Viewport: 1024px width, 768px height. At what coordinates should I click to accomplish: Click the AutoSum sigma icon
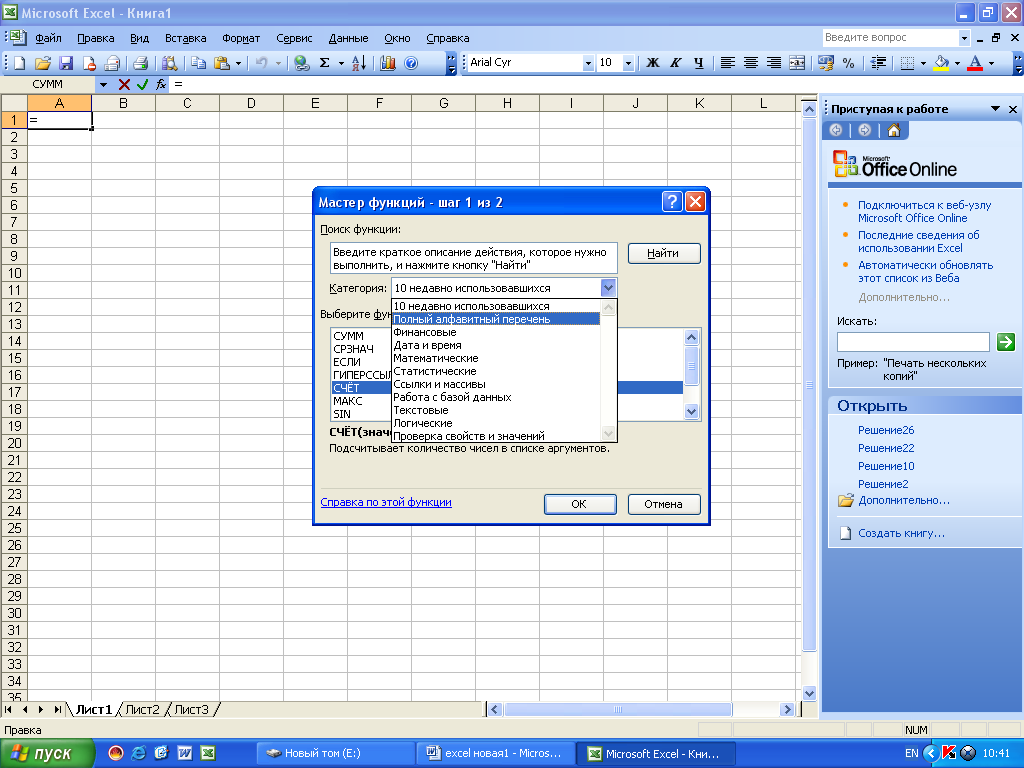point(325,63)
